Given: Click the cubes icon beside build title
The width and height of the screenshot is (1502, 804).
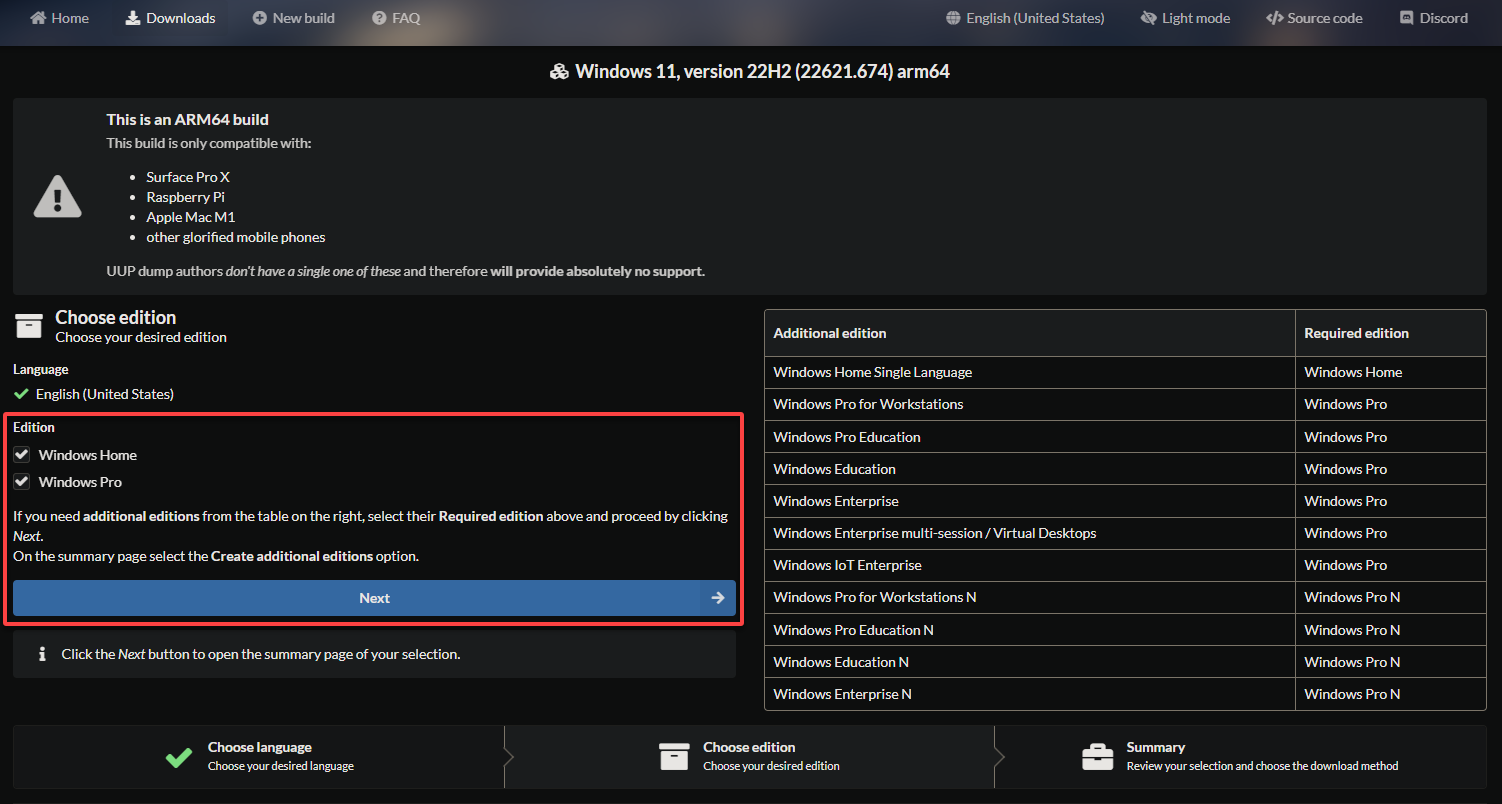Looking at the screenshot, I should (x=560, y=72).
